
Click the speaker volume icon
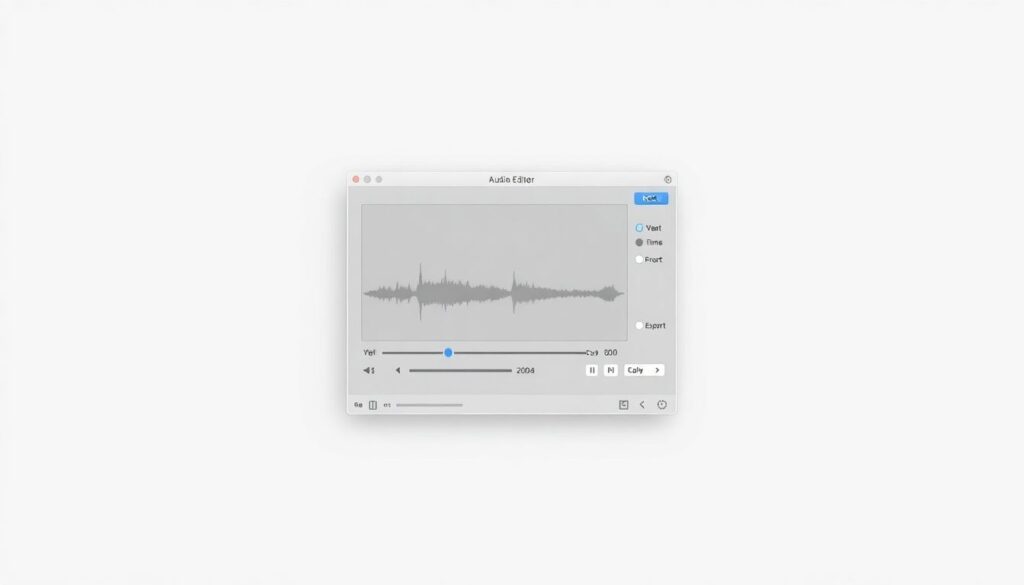click(x=368, y=370)
